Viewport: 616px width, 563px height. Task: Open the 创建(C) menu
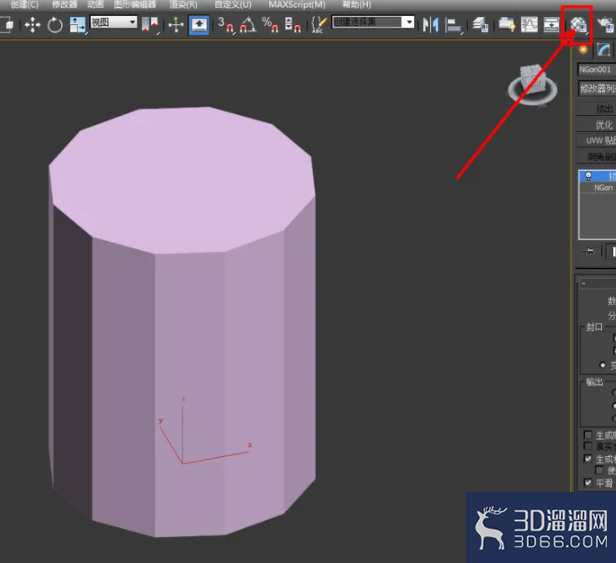click(24, 5)
